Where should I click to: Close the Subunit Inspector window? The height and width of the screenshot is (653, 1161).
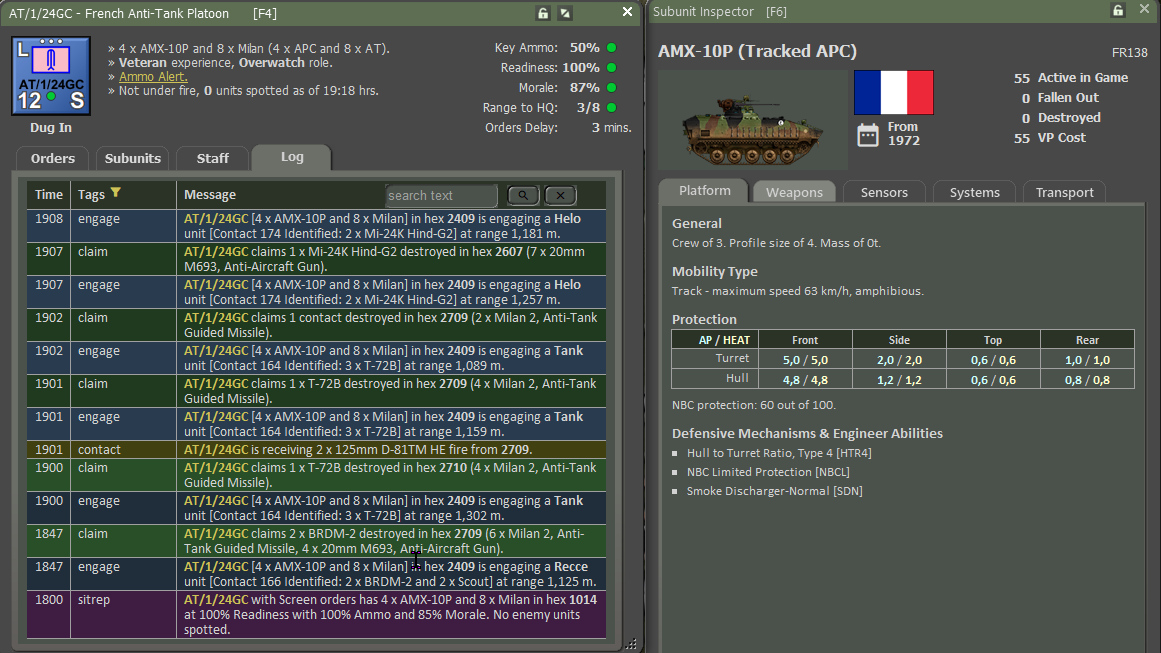coord(1144,9)
